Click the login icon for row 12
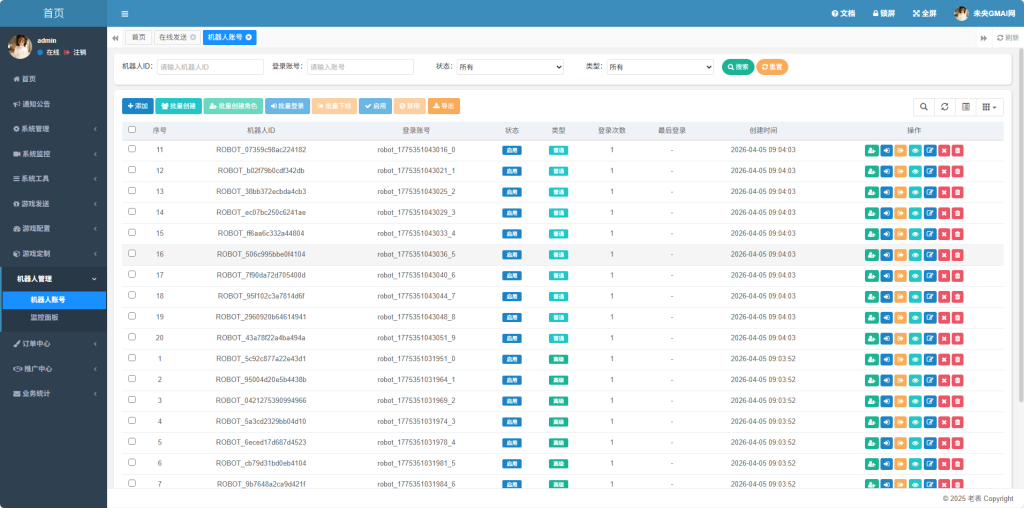1024x508 pixels. [886, 171]
